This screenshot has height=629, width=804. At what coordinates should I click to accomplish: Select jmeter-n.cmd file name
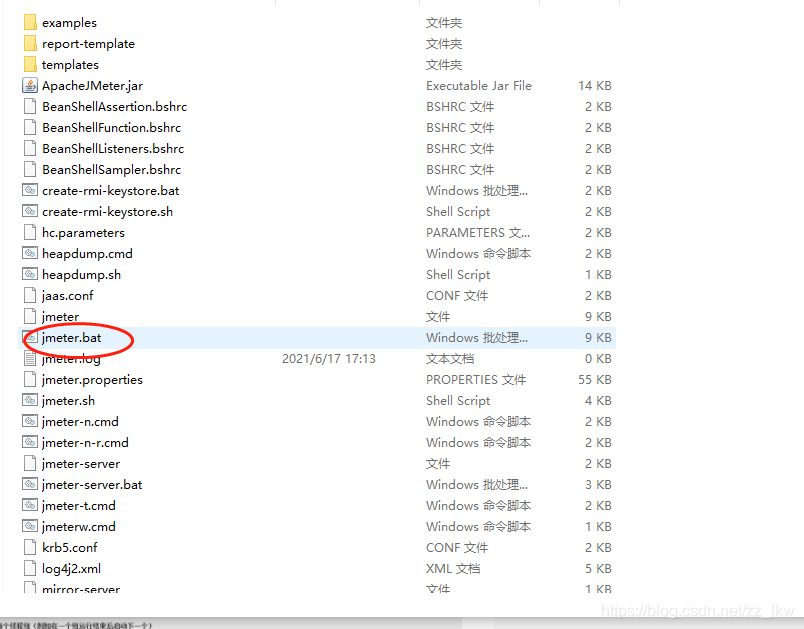pos(80,422)
